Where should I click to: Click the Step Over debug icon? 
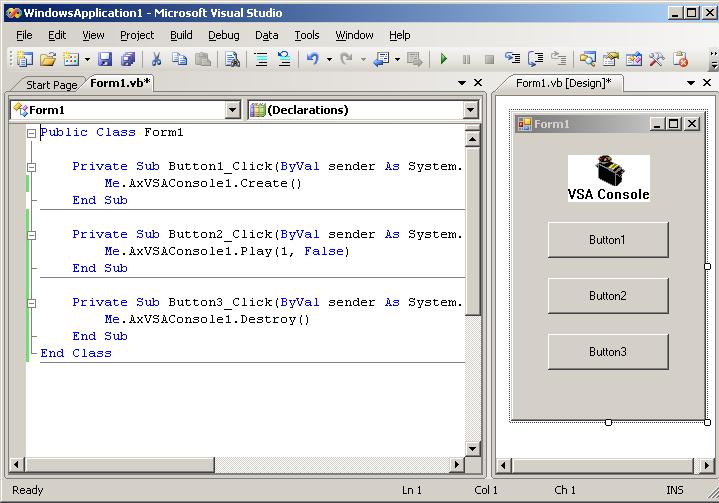pos(536,59)
